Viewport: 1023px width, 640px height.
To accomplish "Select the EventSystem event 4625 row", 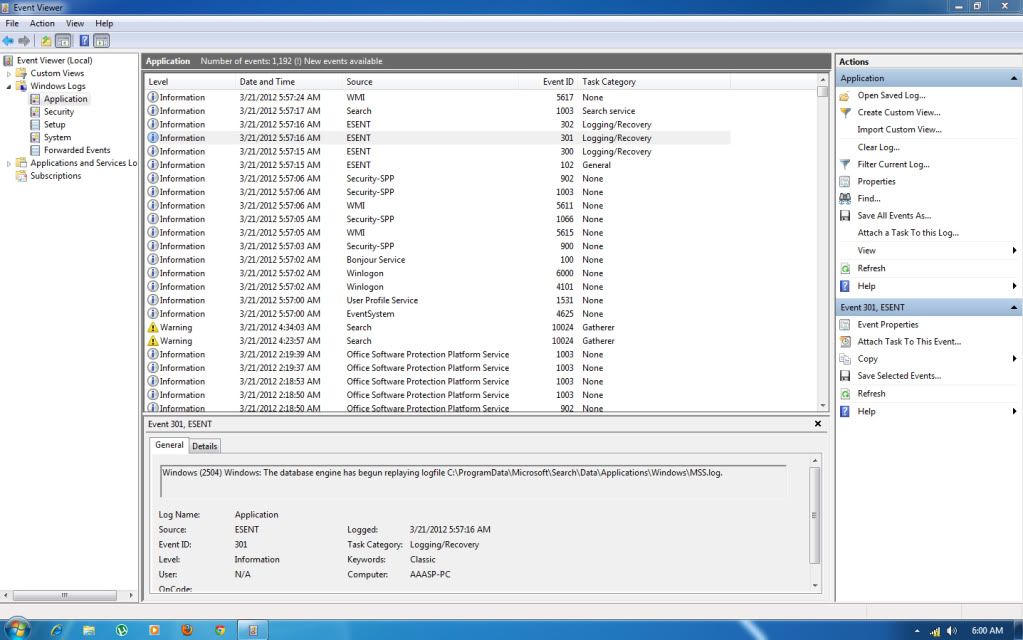I will 437,314.
